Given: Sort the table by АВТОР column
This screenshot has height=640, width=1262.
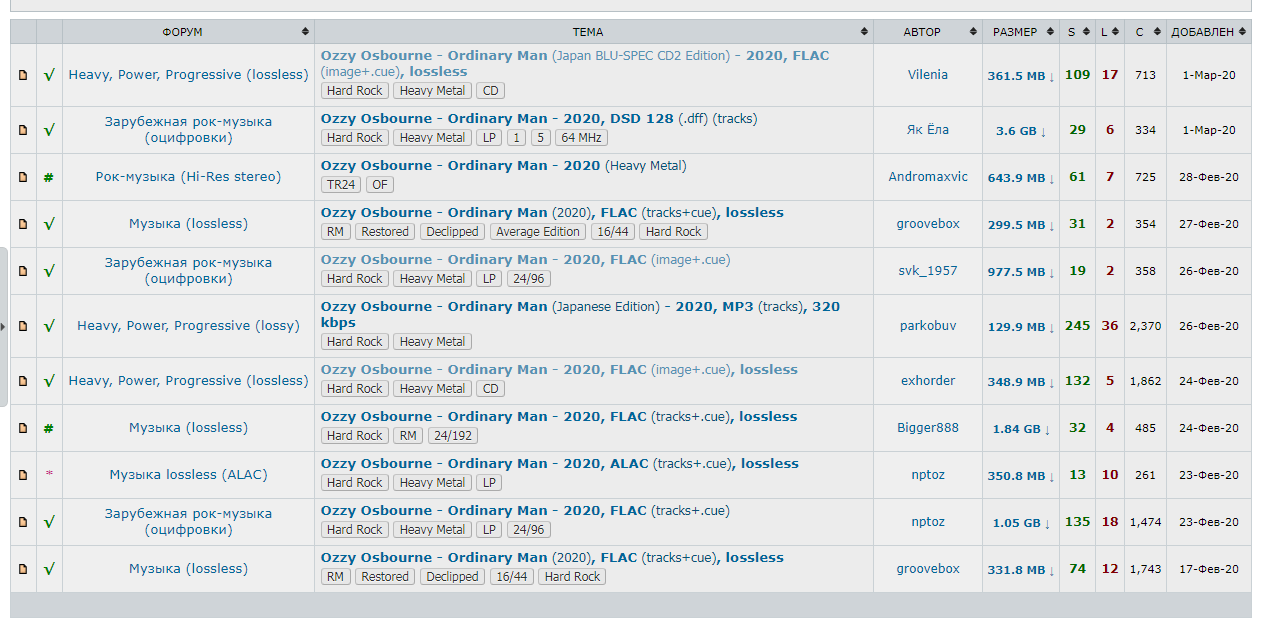Looking at the screenshot, I should 928,32.
